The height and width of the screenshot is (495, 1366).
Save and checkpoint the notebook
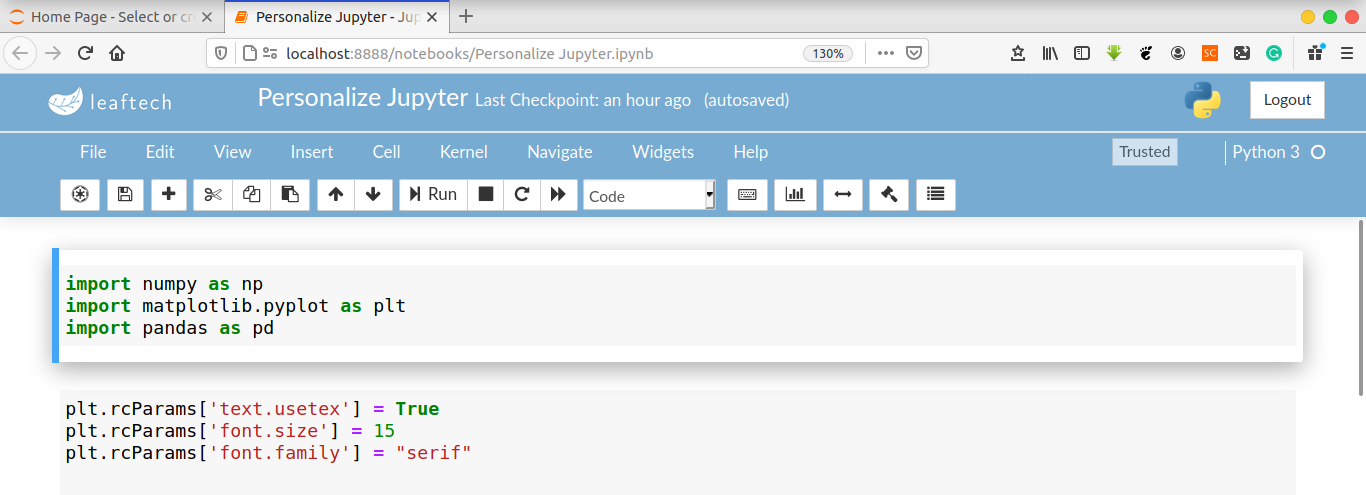tap(125, 195)
